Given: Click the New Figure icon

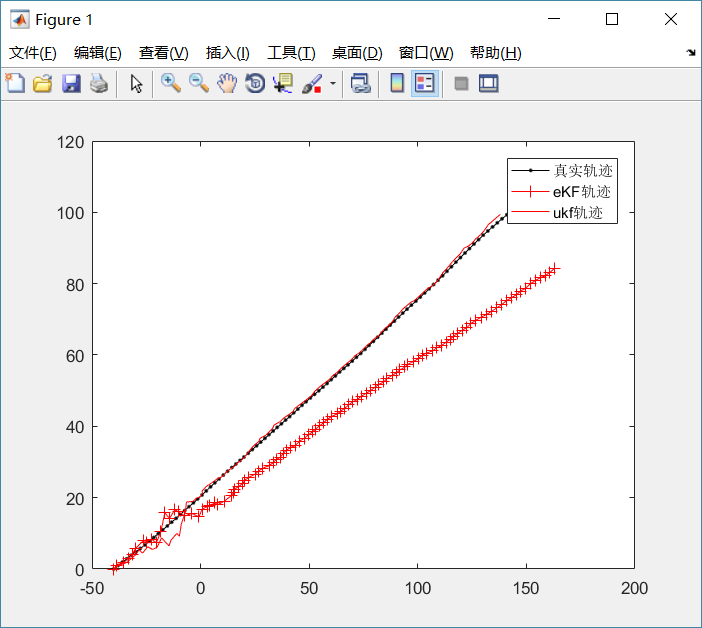Looking at the screenshot, I should pyautogui.click(x=15, y=84).
